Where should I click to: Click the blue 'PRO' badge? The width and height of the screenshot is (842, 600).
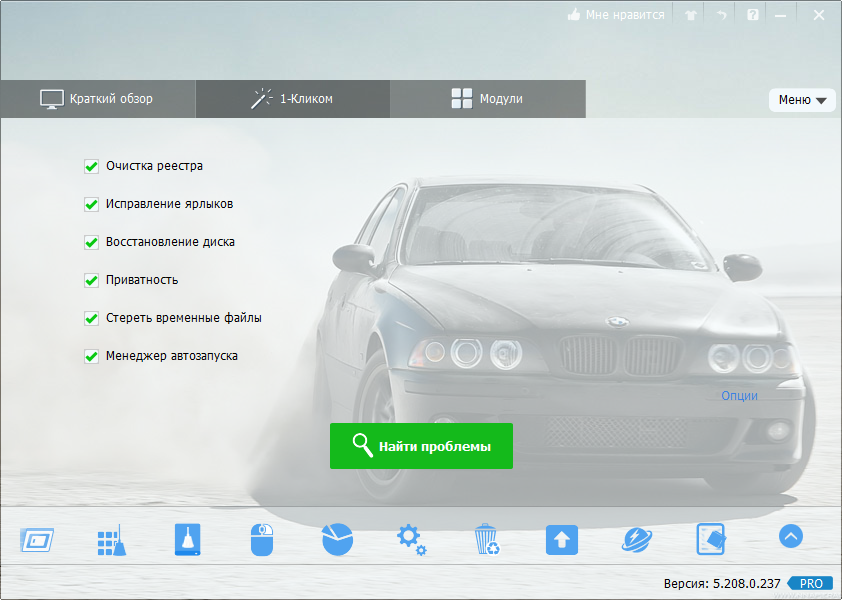click(810, 583)
